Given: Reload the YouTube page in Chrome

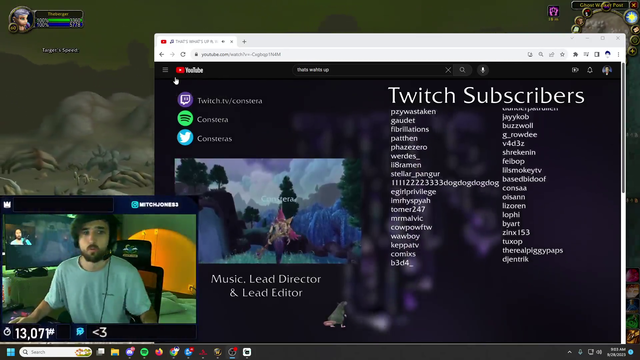Looking at the screenshot, I should pos(183,54).
